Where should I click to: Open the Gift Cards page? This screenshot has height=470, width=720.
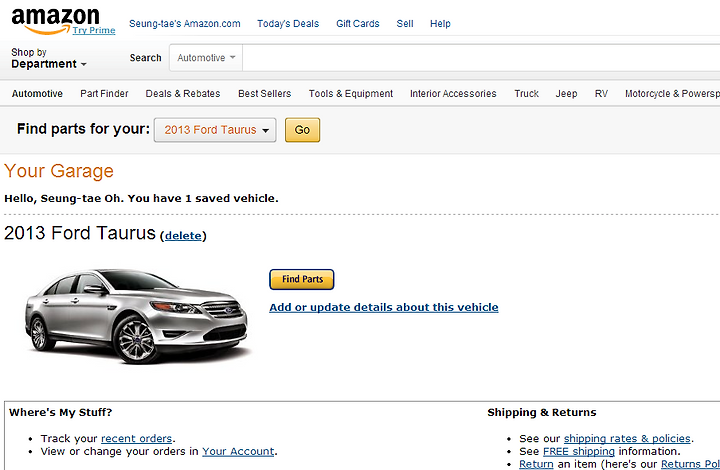(358, 23)
